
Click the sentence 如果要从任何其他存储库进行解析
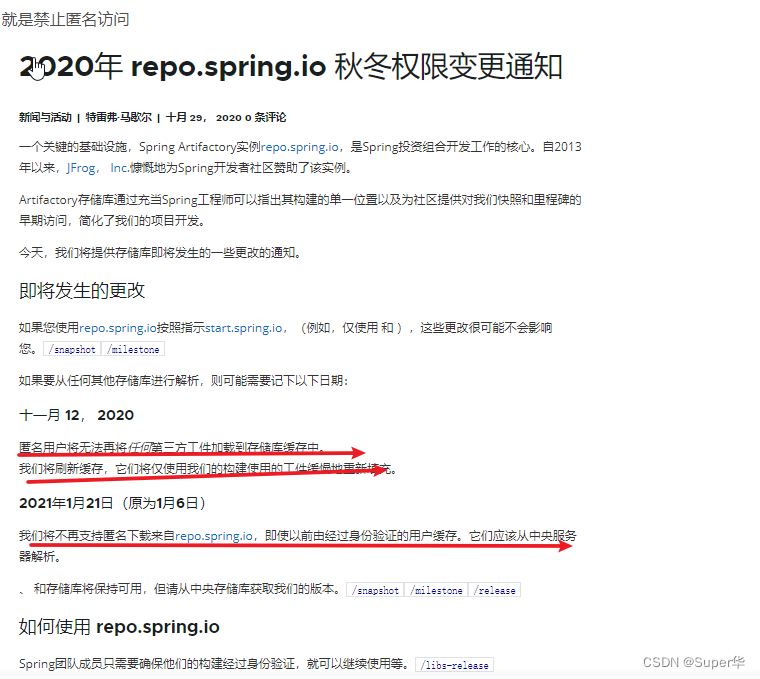(x=183, y=381)
